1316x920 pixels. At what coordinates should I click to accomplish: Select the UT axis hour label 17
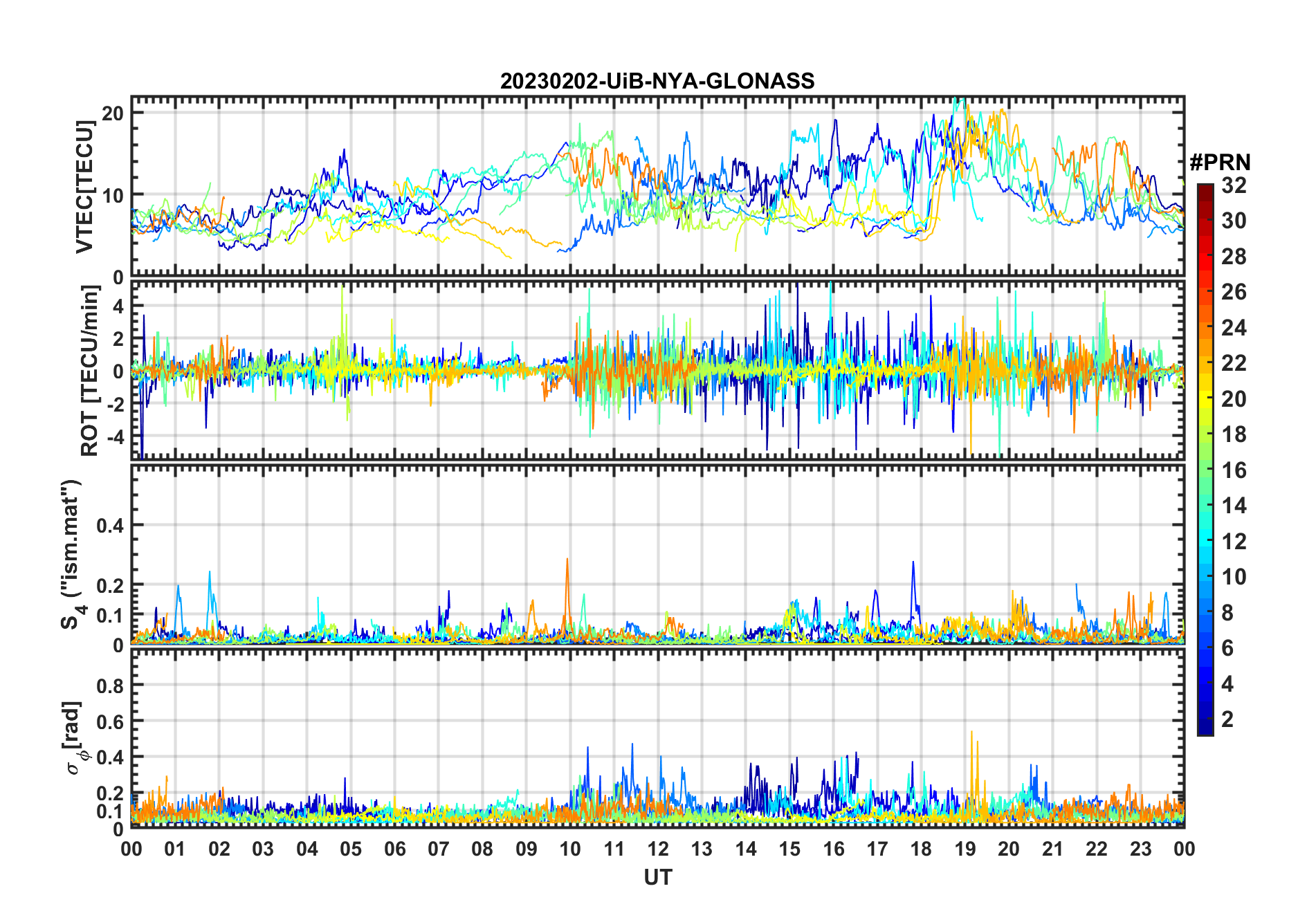[877, 849]
